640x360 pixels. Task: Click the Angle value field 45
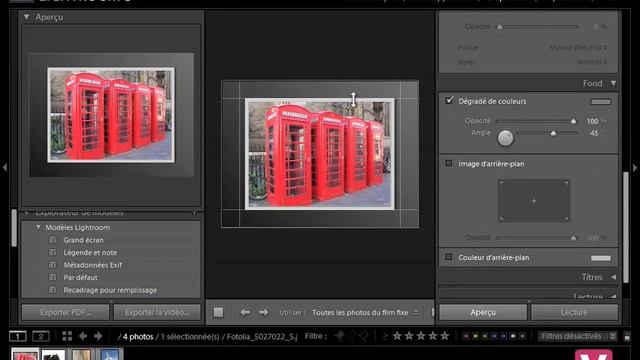pos(594,133)
